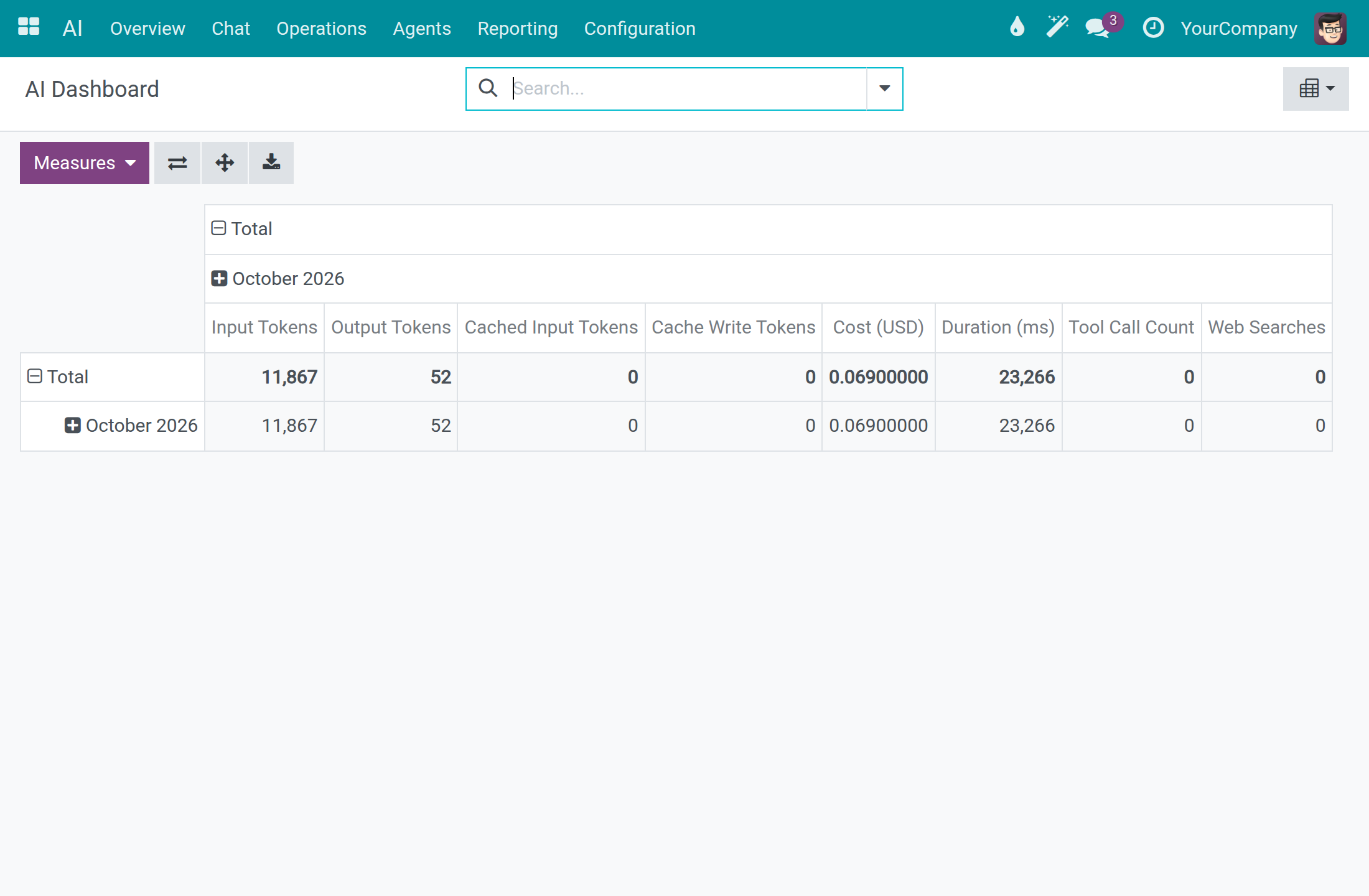This screenshot has height=896, width=1369.
Task: Click Total row Input Tokens value 11,867
Action: [x=264, y=377]
